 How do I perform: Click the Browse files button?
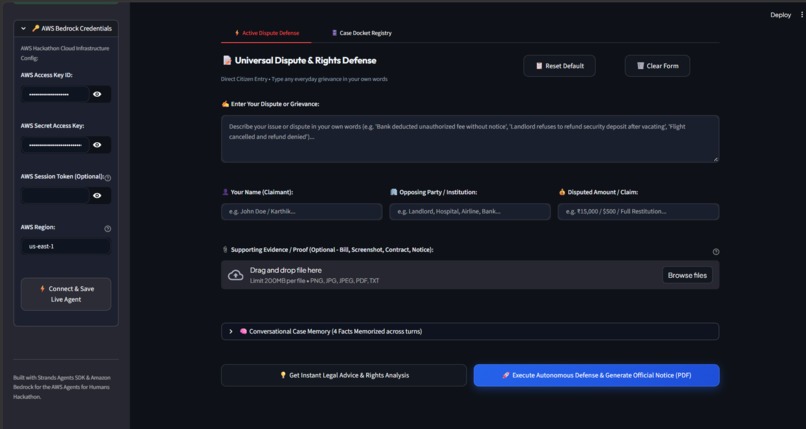[687, 275]
